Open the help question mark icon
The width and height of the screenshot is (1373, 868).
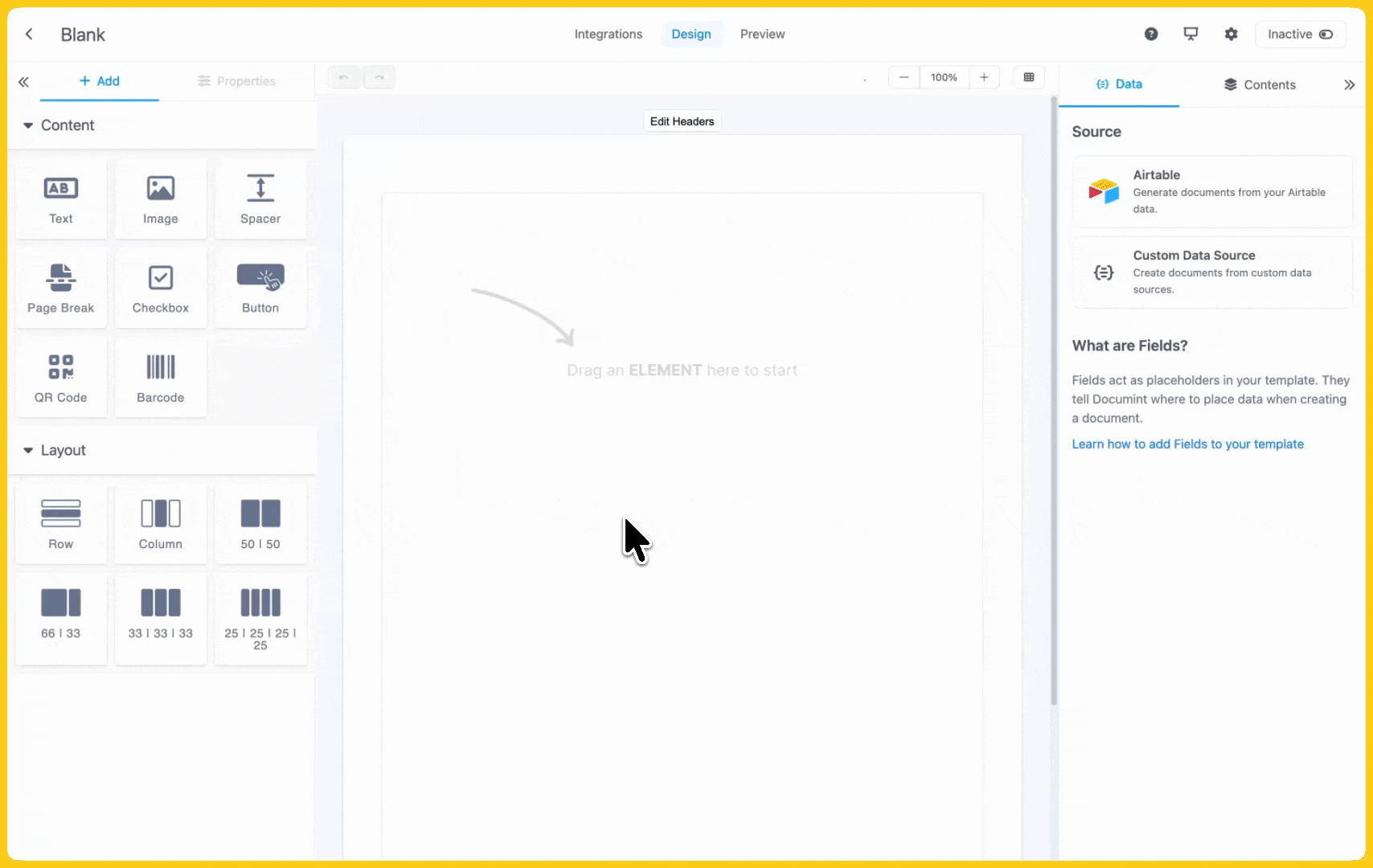[1151, 34]
